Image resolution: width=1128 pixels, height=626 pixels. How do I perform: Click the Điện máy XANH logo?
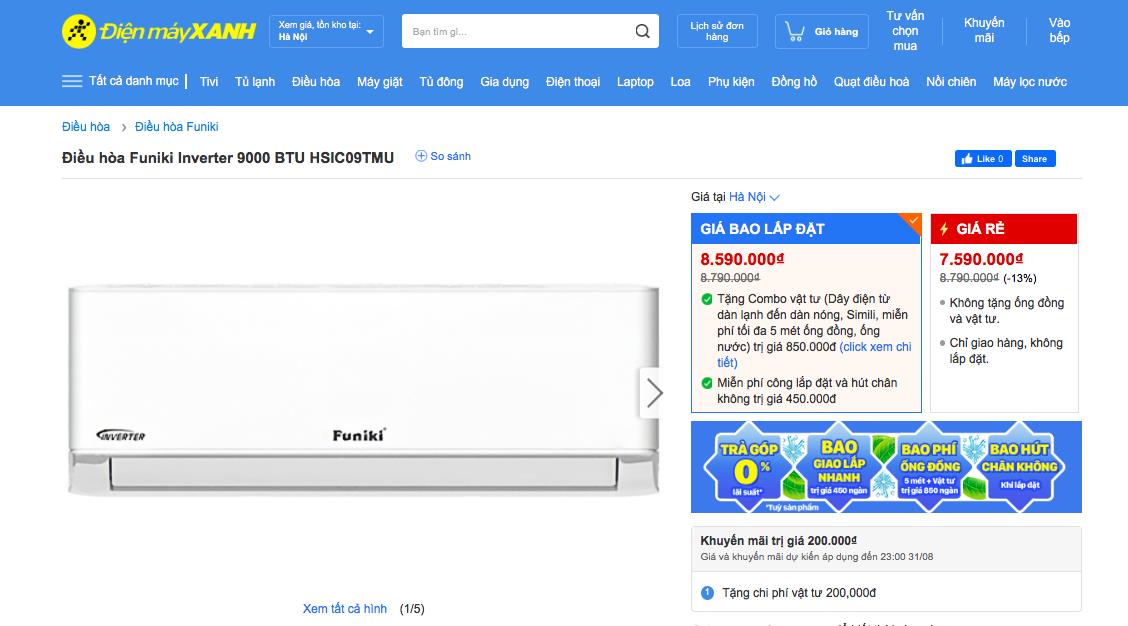point(158,32)
